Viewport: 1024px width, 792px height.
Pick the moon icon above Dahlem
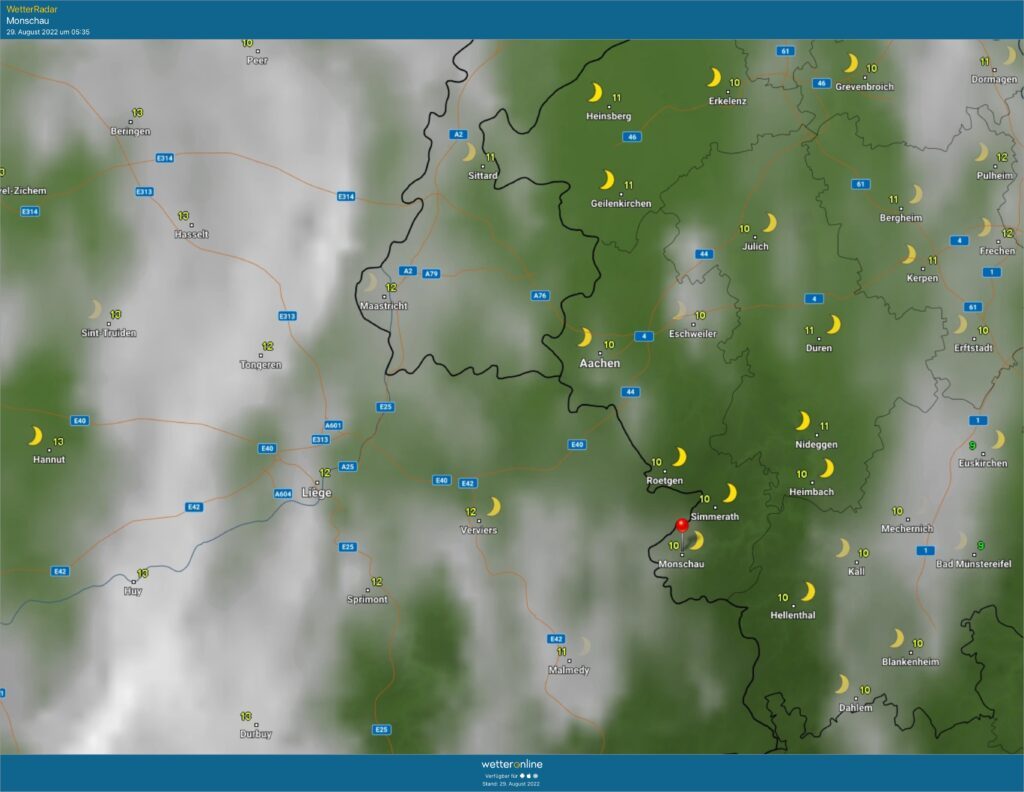pos(842,684)
